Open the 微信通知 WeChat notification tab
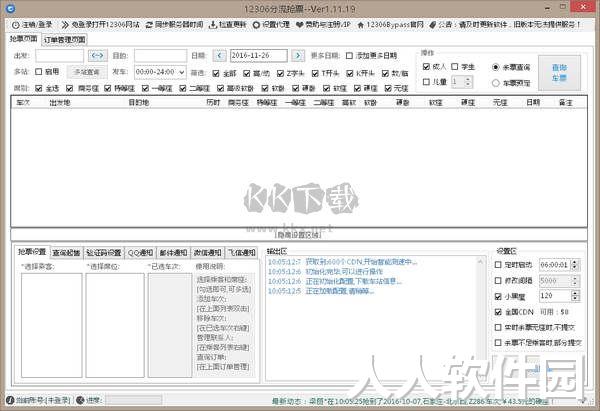Image resolution: width=600 pixels, height=411 pixels. pos(207,253)
